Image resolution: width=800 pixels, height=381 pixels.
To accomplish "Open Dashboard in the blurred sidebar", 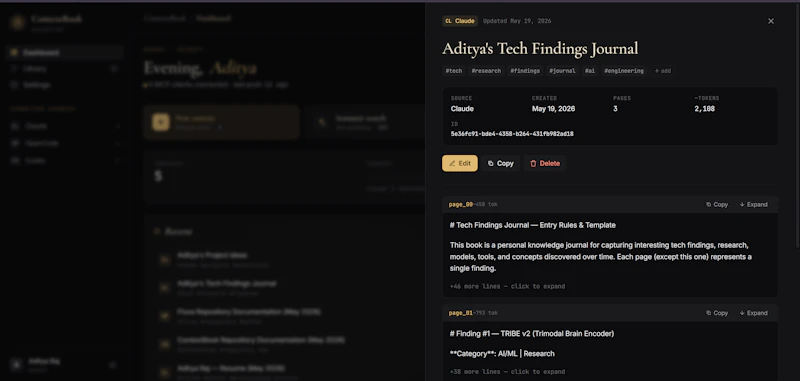I will click(x=64, y=53).
